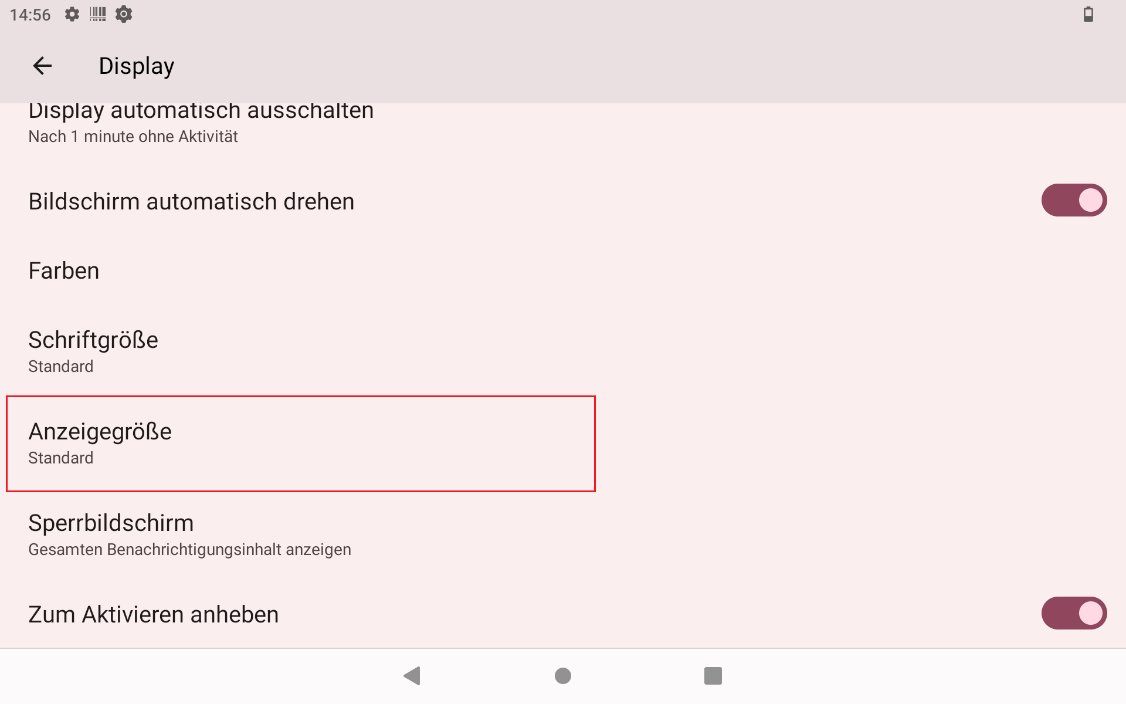Tap the Zum Aktivieren anheben label
1126x704 pixels.
(153, 614)
